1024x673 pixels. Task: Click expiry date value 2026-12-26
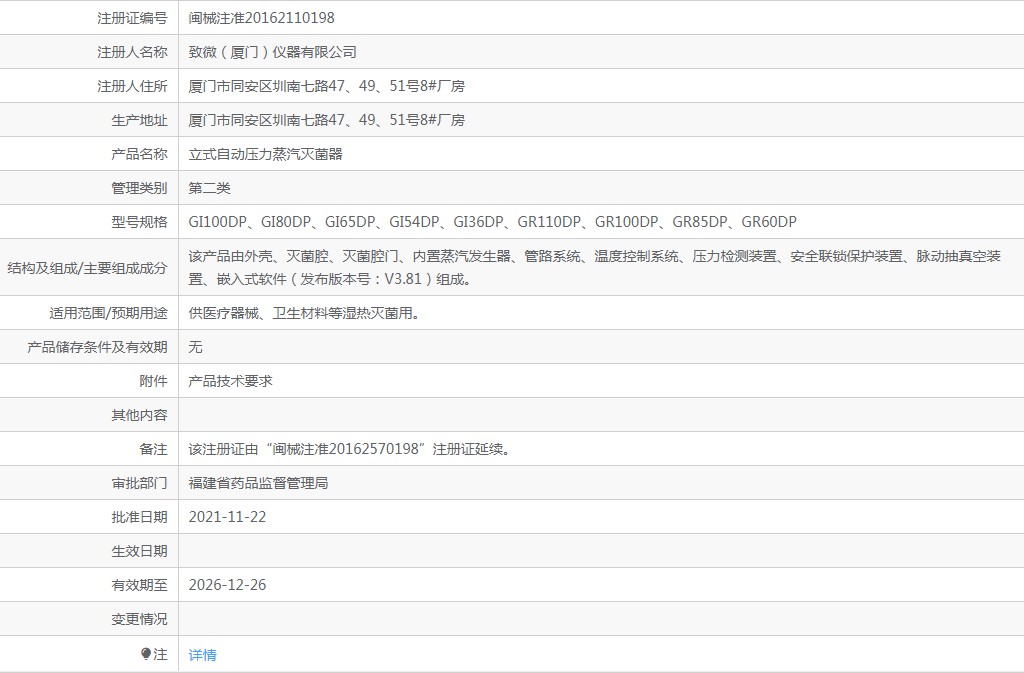coord(227,585)
